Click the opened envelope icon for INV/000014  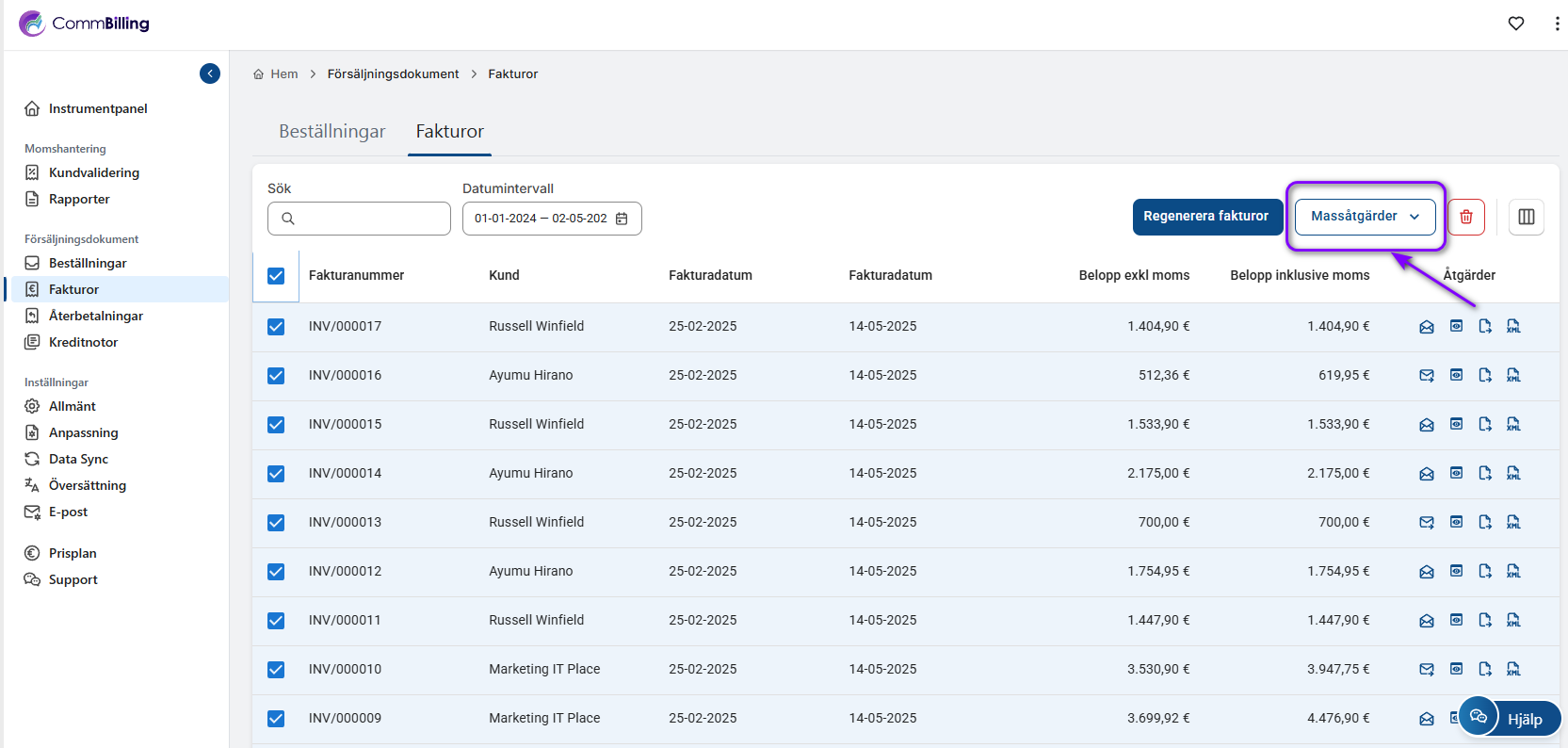click(x=1427, y=473)
